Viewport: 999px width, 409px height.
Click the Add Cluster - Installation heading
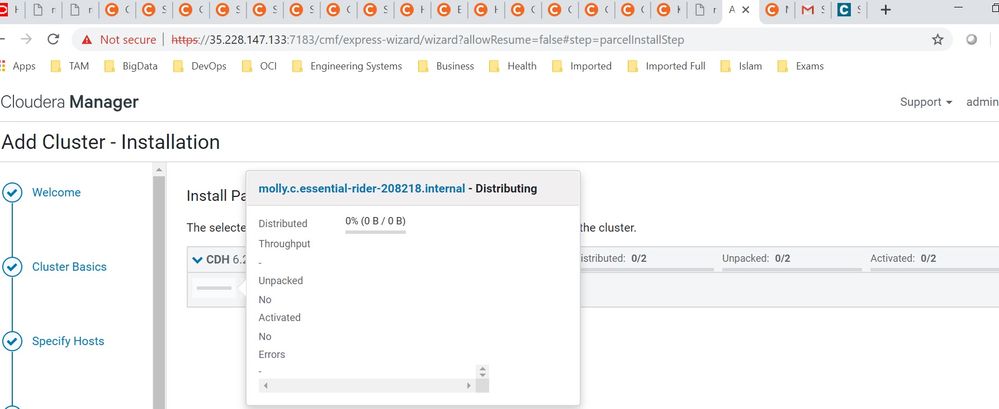point(111,141)
